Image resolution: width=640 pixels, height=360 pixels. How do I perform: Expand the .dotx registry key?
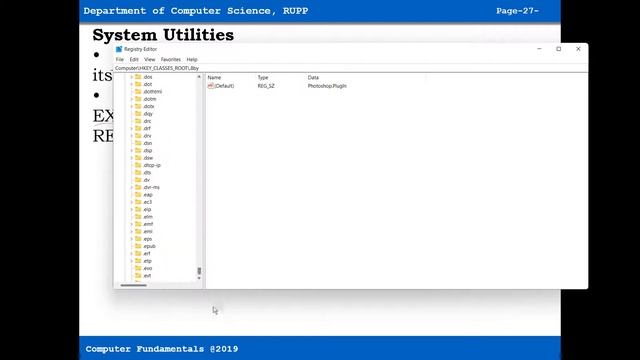[x=131, y=106]
